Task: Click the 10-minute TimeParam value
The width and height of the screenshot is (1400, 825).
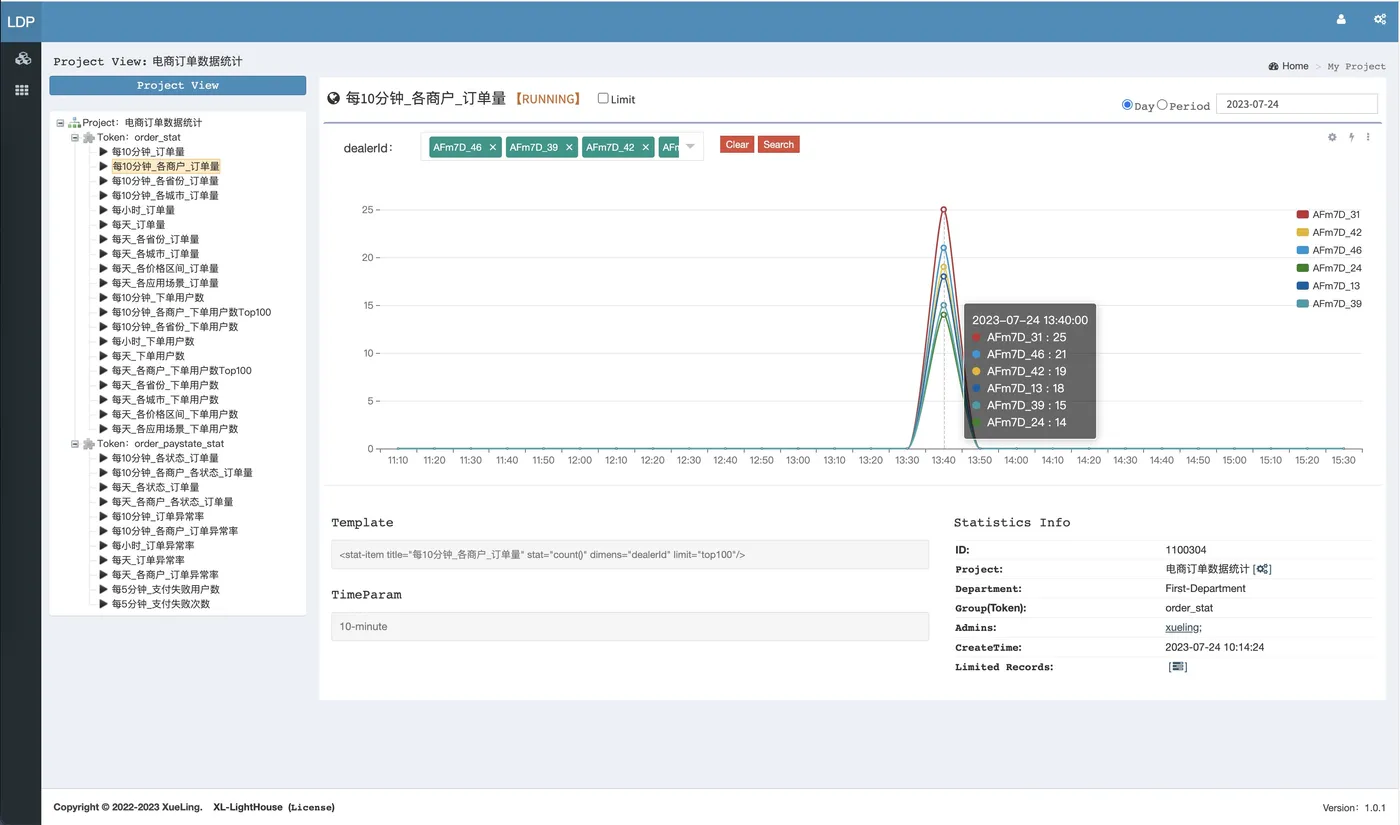Action: [630, 627]
